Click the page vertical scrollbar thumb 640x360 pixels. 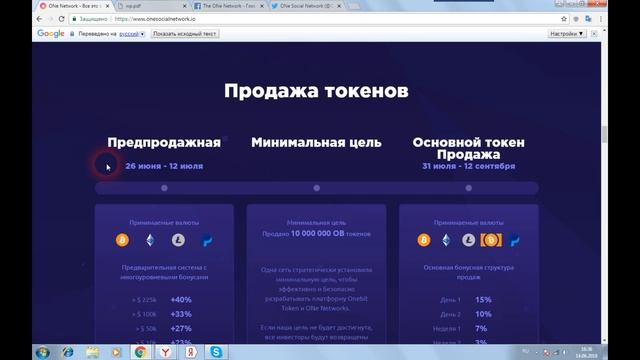pos(604,134)
